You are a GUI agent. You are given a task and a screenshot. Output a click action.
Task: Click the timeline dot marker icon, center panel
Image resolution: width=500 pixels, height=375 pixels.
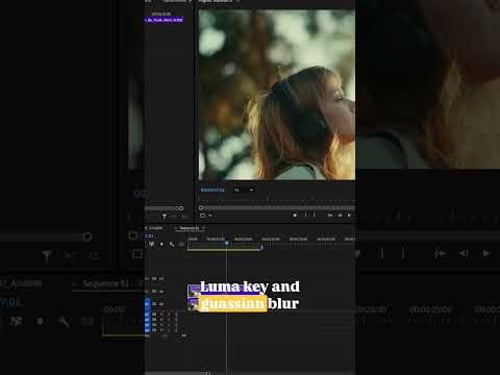(x=162, y=244)
